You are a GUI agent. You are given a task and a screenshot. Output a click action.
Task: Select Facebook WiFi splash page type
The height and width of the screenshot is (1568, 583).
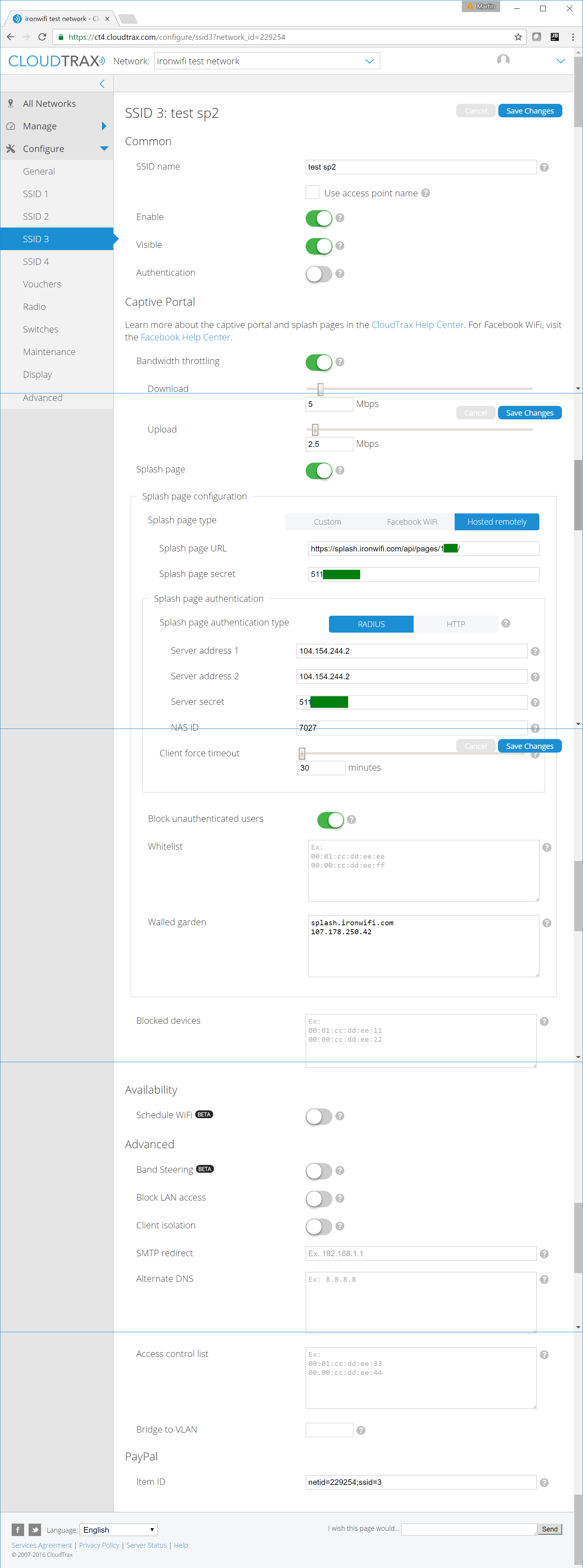click(412, 522)
